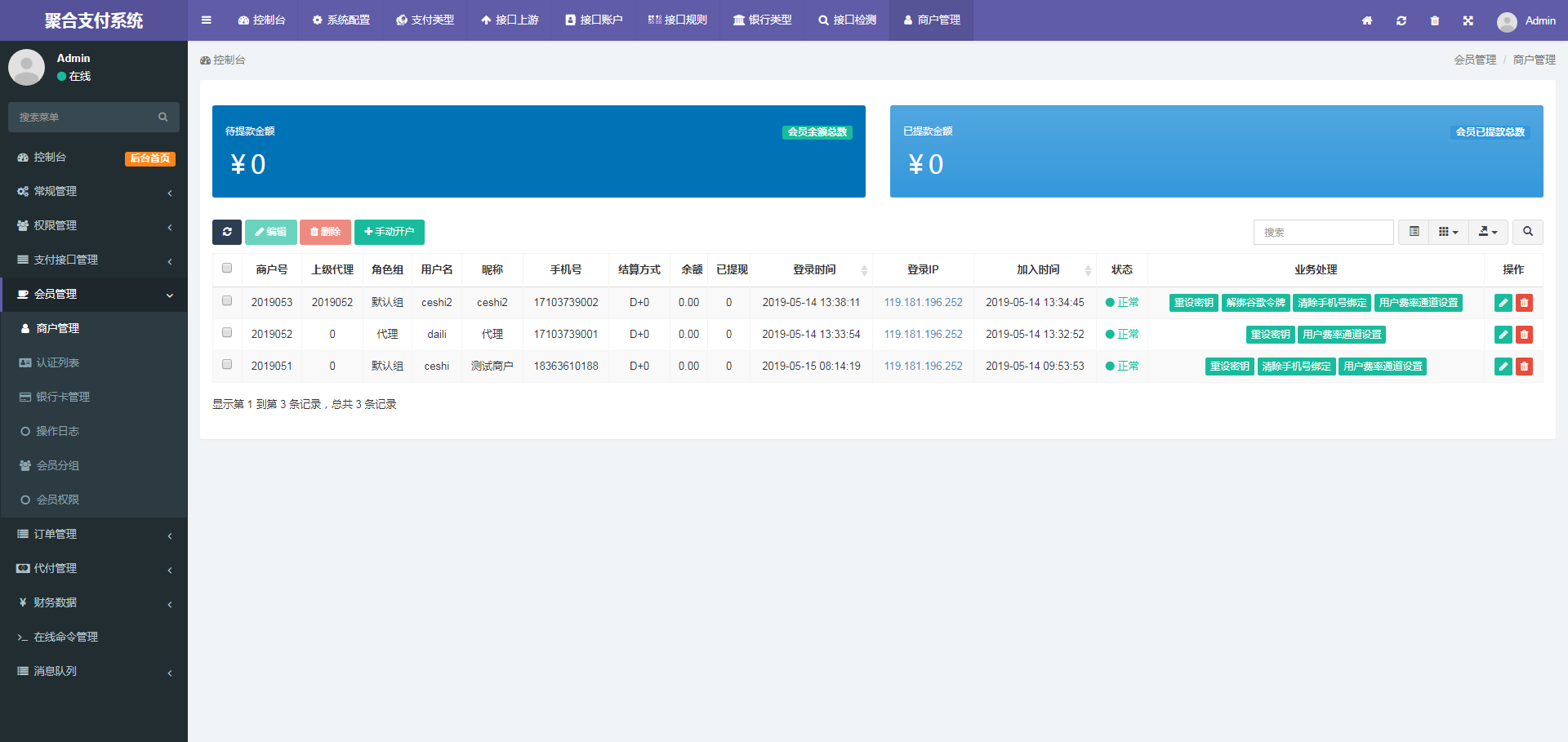
Task: Tick the select-all checkbox in header
Action: click(227, 269)
